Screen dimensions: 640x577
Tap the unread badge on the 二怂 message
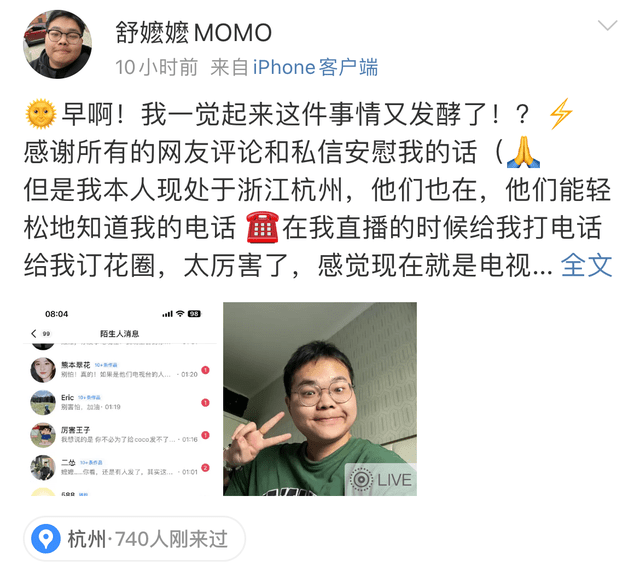tap(206, 468)
